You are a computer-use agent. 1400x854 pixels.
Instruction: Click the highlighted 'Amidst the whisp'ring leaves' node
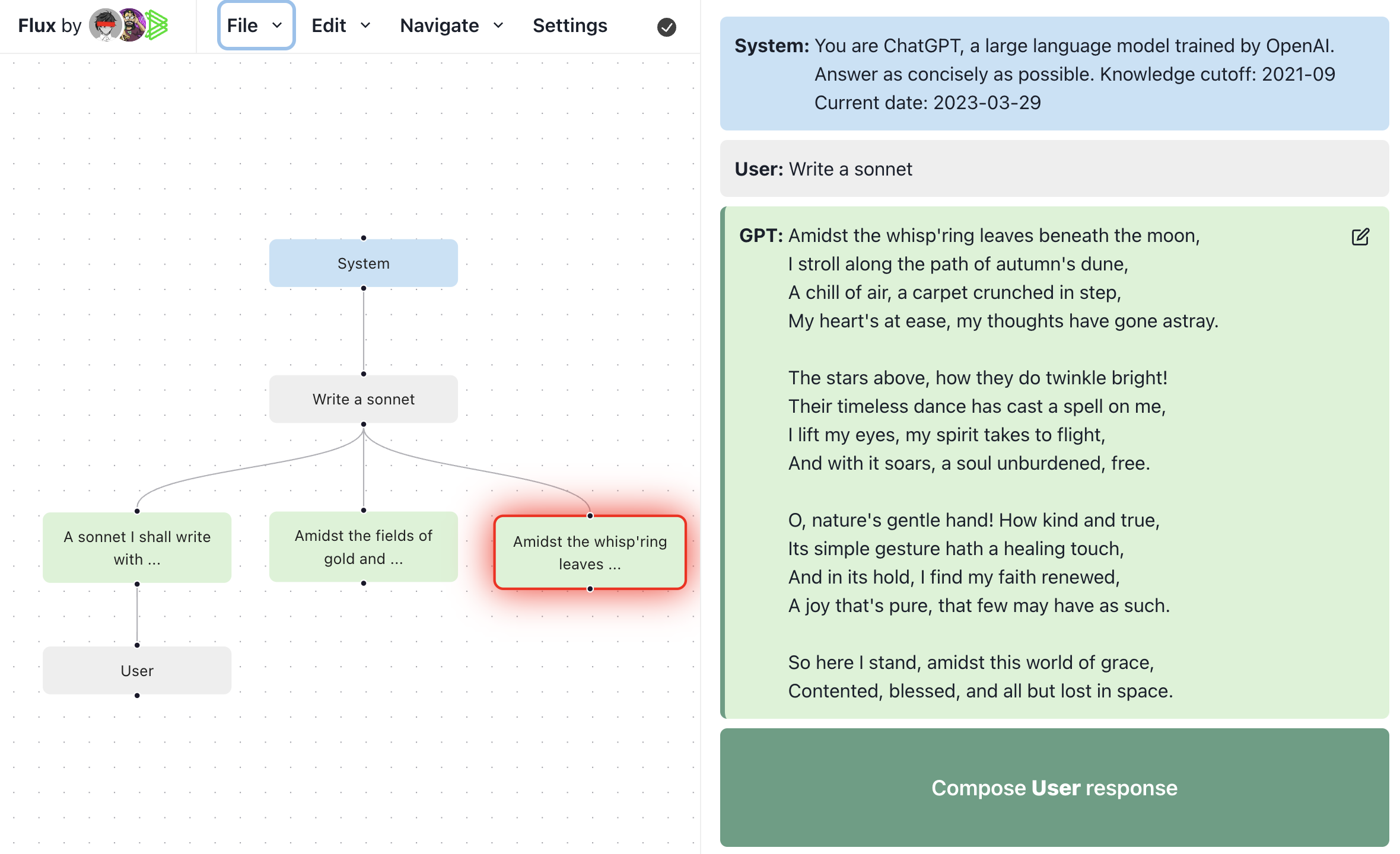click(x=590, y=552)
